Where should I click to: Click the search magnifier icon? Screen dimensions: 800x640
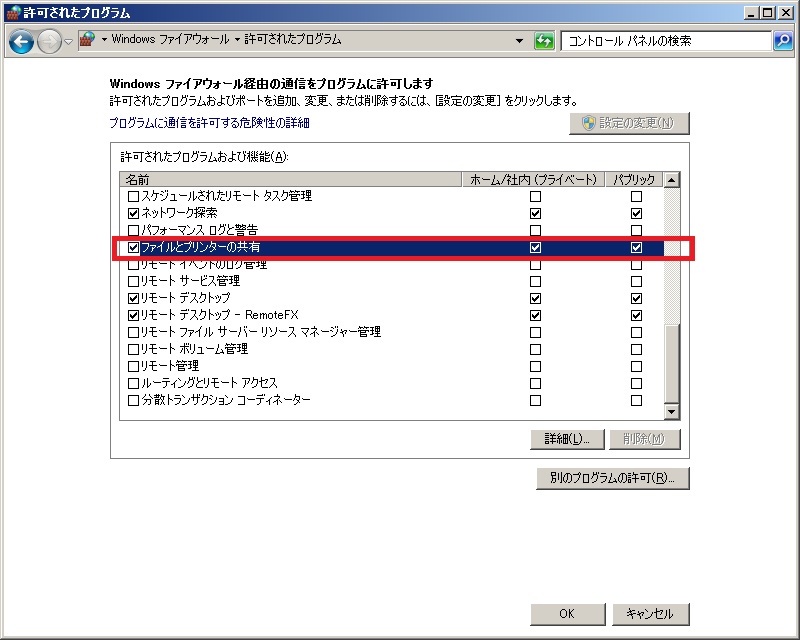pyautogui.click(x=783, y=41)
